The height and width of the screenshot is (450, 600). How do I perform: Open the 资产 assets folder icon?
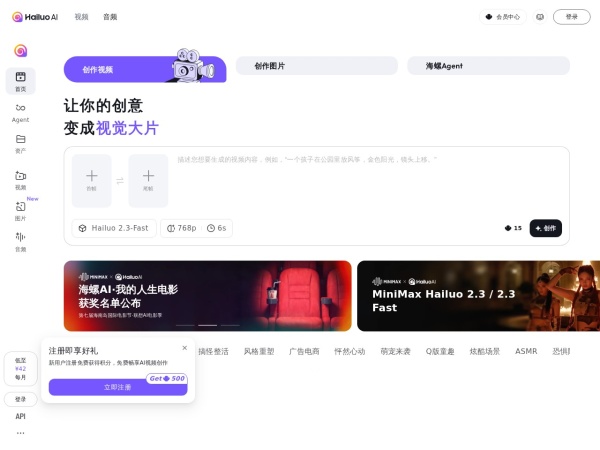pyautogui.click(x=20, y=143)
